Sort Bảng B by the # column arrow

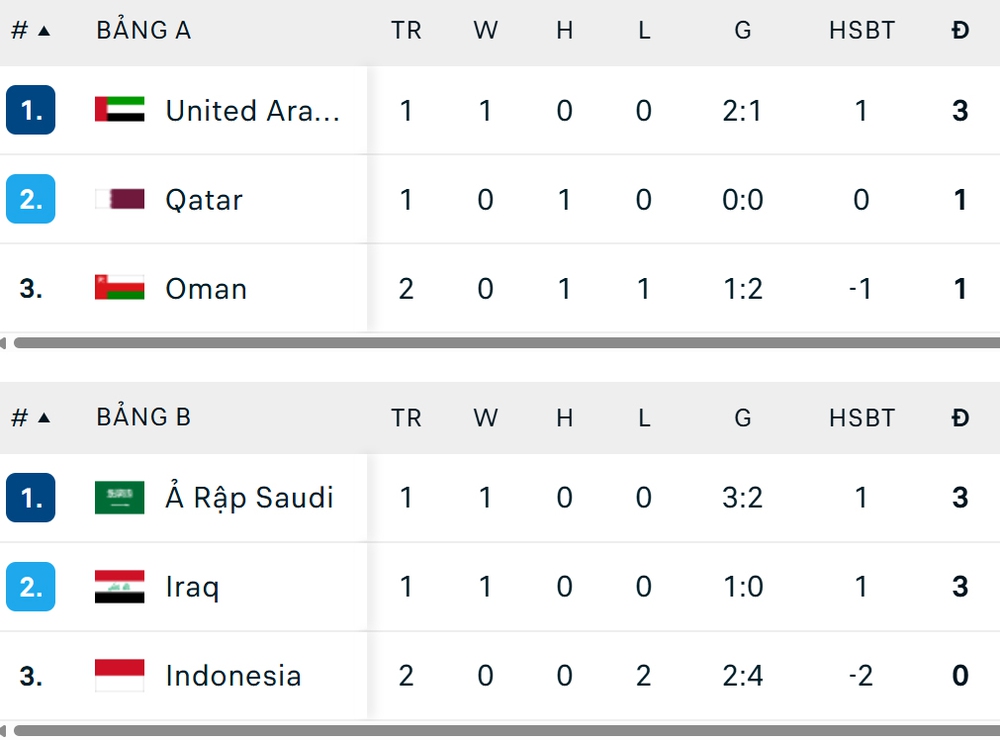click(43, 417)
